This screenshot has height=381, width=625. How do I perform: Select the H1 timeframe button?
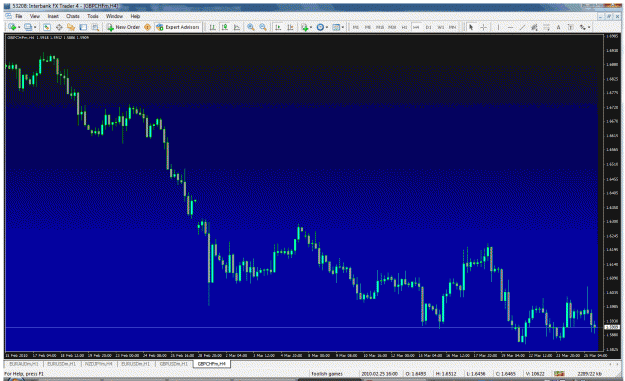(404, 27)
